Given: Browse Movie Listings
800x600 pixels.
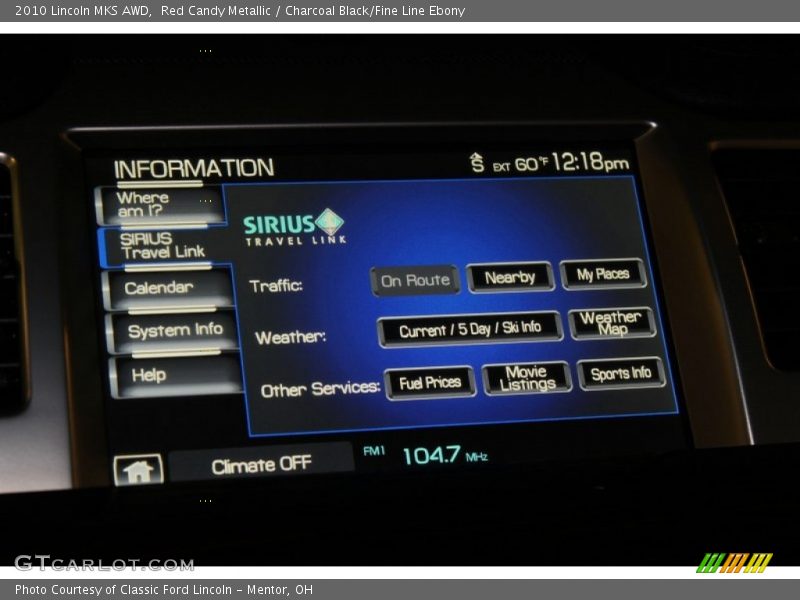Looking at the screenshot, I should coord(527,377).
